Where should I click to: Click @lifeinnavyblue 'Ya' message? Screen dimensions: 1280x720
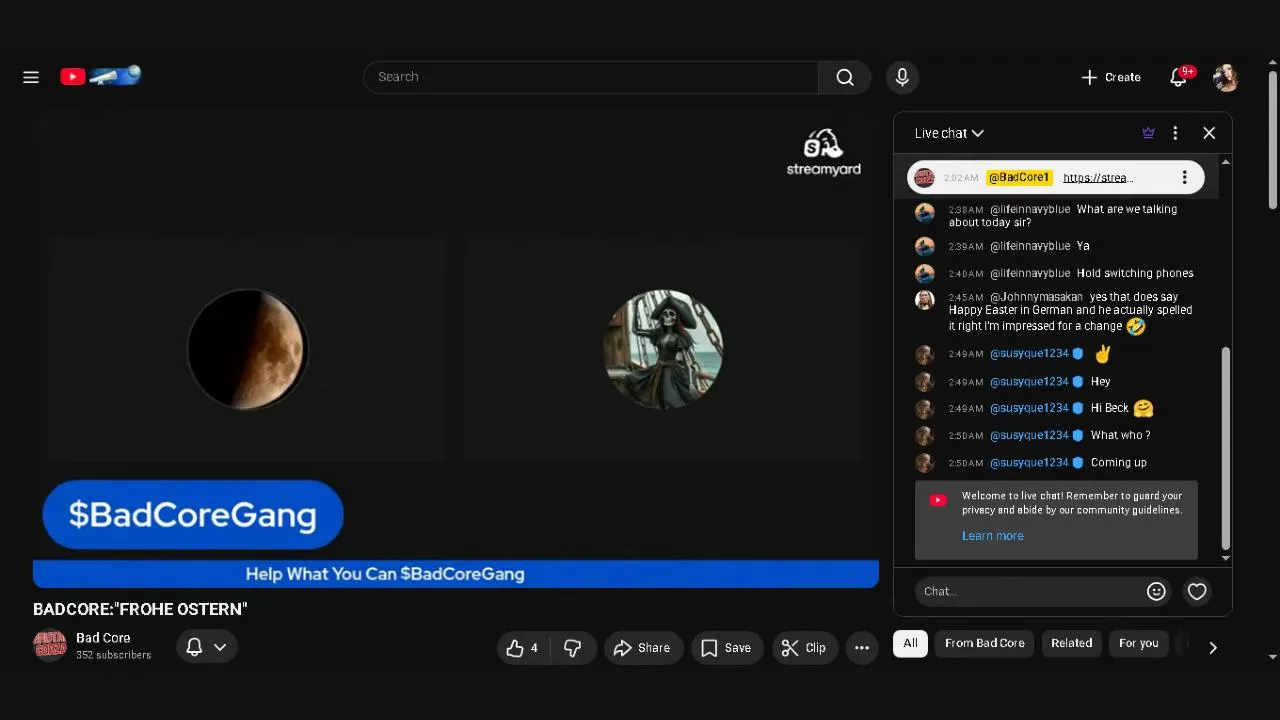1083,246
